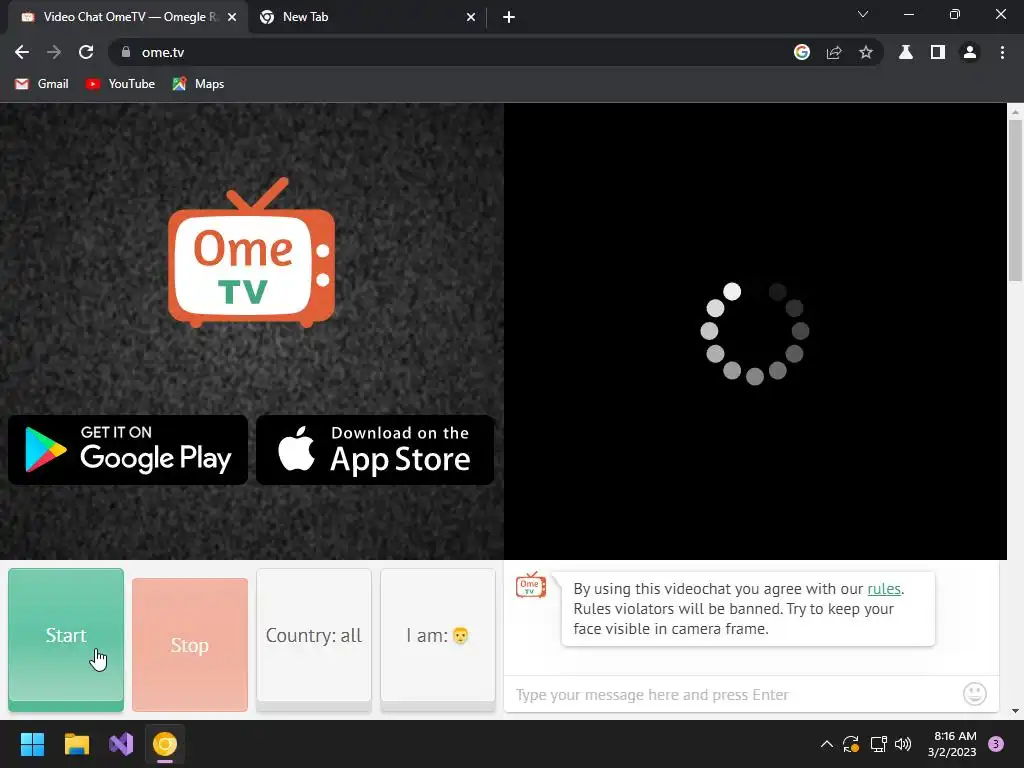Image resolution: width=1024 pixels, height=768 pixels.
Task: Close the Video Chat OmeTV tab
Action: click(x=232, y=17)
